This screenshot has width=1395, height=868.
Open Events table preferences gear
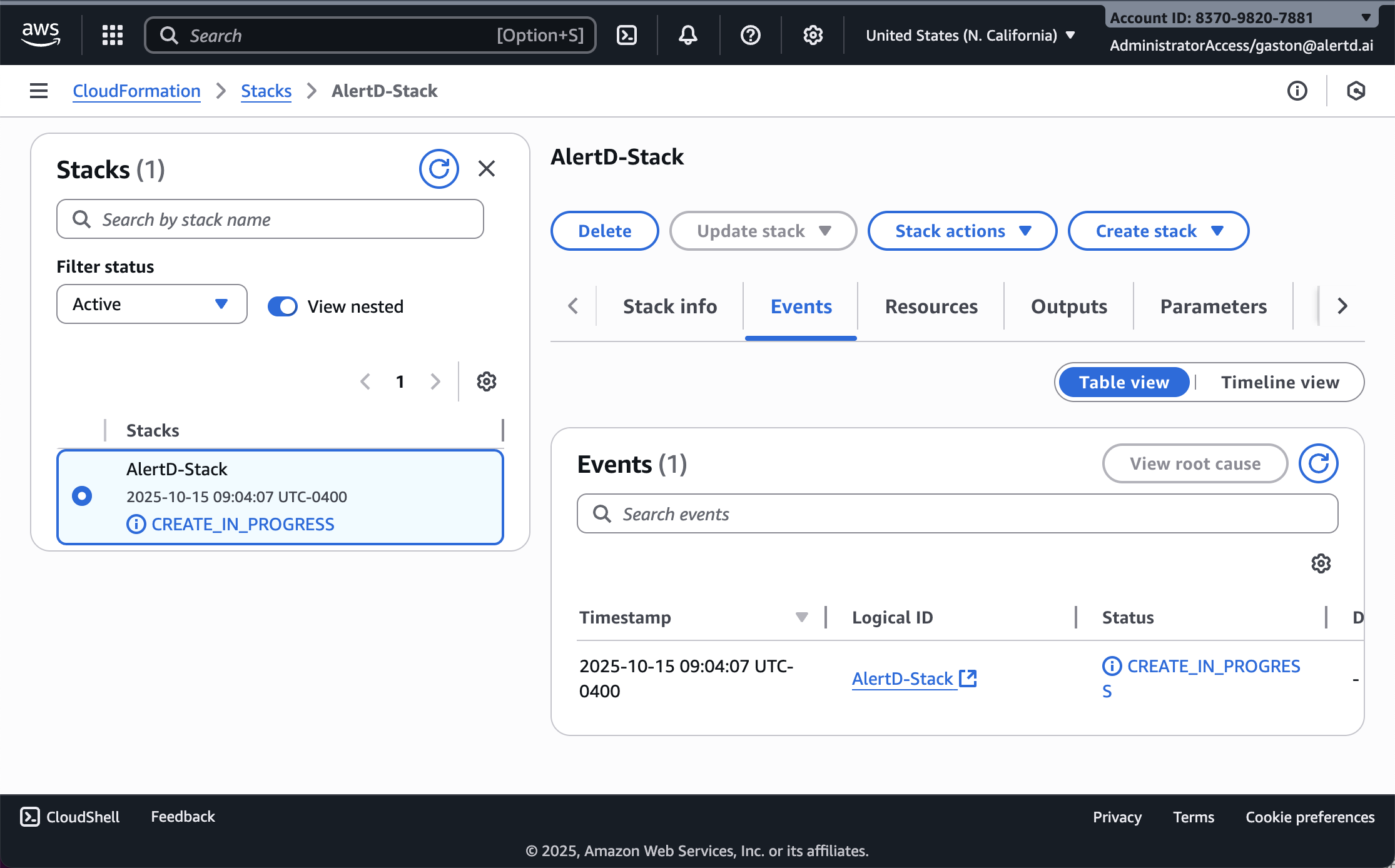point(1321,563)
